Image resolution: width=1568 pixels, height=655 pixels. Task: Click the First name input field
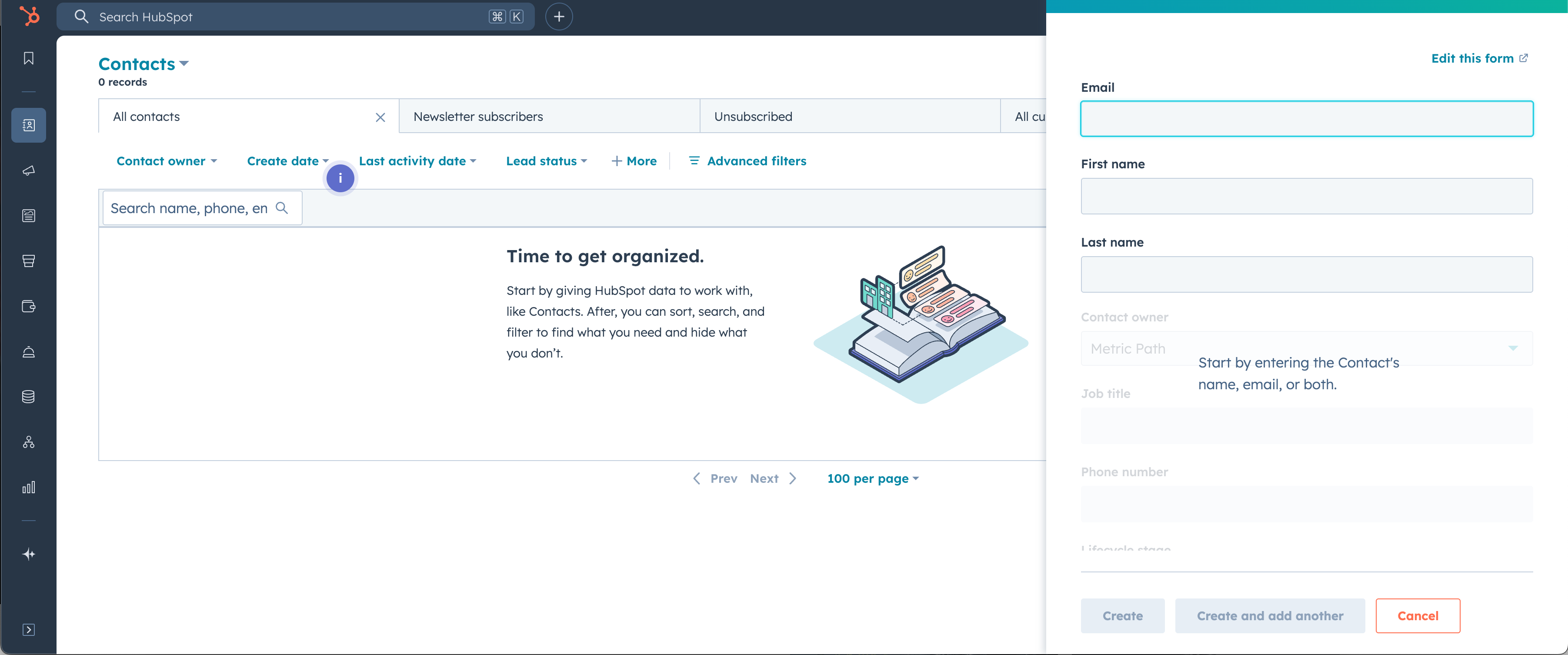(x=1306, y=196)
